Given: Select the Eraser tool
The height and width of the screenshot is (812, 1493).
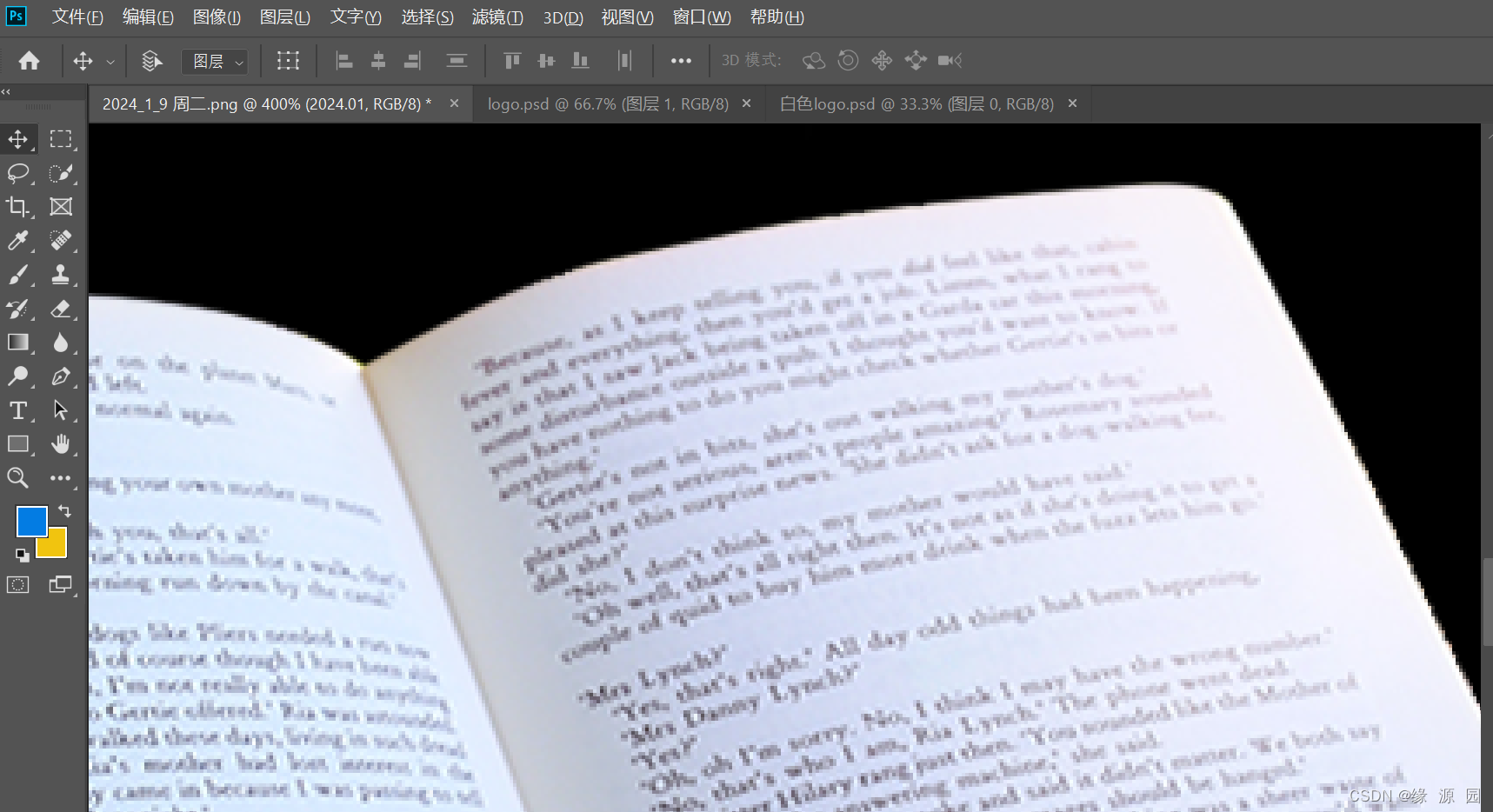Looking at the screenshot, I should click(x=61, y=309).
